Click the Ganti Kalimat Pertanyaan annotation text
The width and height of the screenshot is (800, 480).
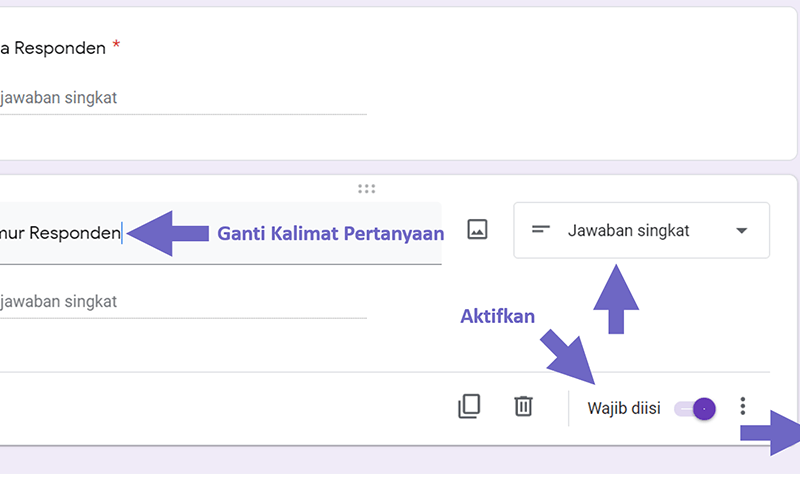(331, 233)
